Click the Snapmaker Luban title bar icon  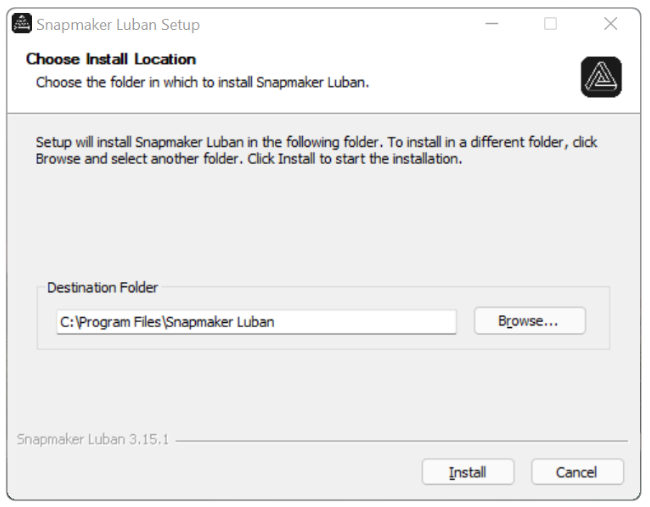click(x=22, y=23)
